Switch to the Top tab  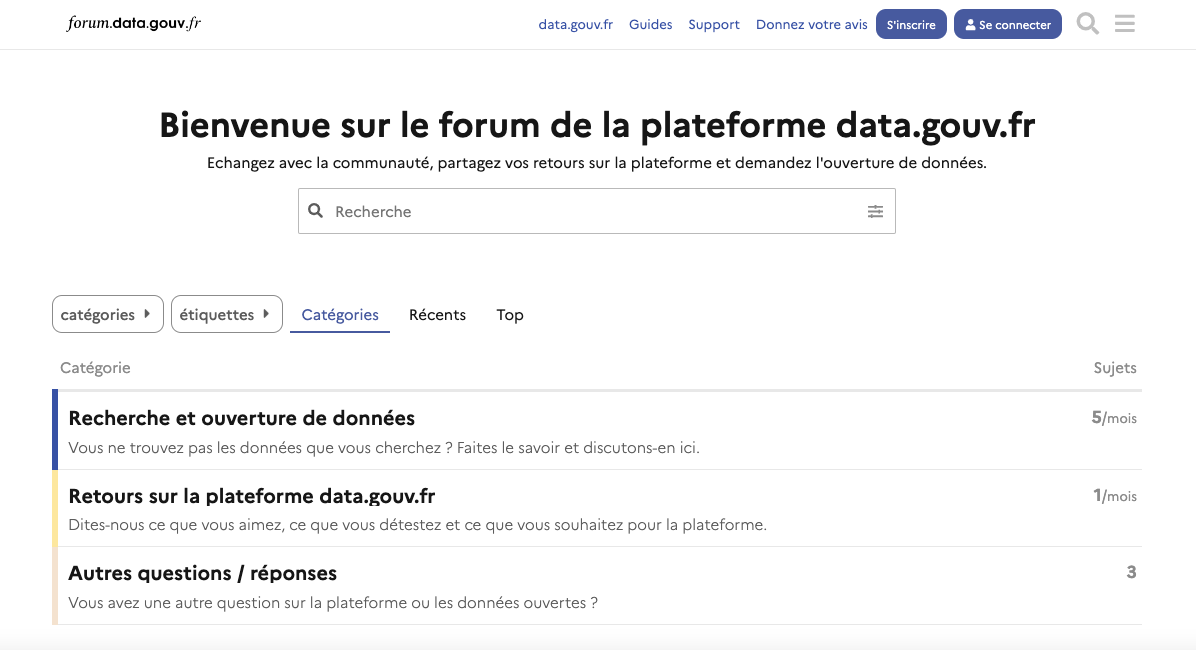point(510,315)
